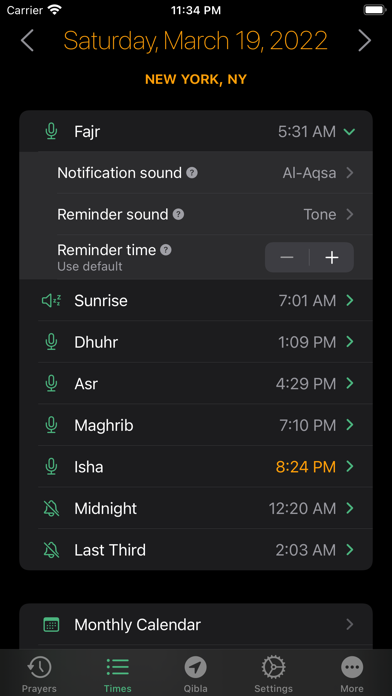This screenshot has height=696, width=392.
Task: Tap the crossed-out bell icon beside Last Third
Action: 51,550
